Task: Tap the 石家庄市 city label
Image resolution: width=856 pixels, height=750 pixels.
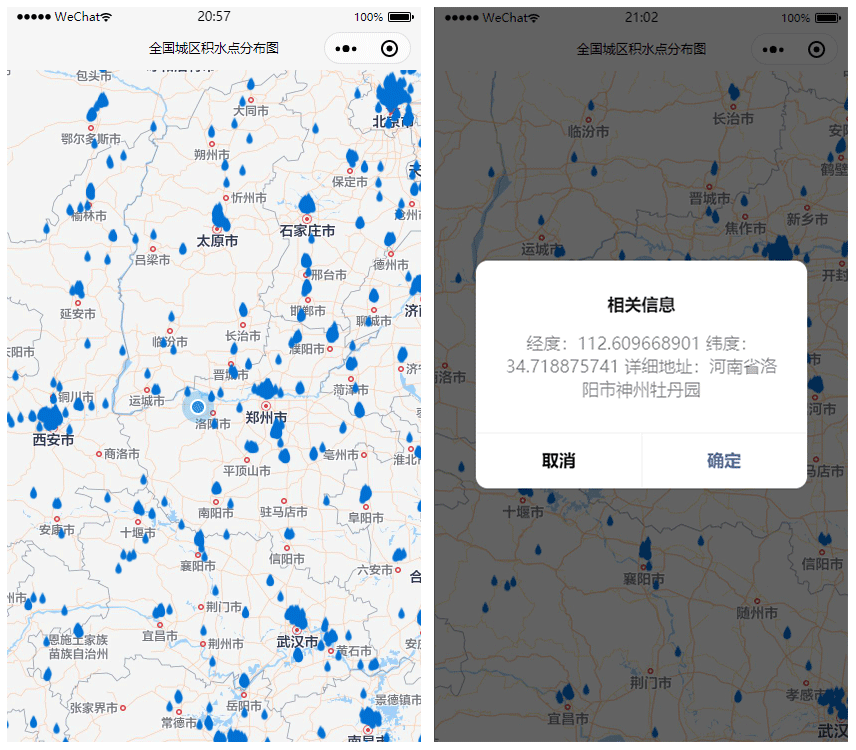Action: (x=307, y=231)
